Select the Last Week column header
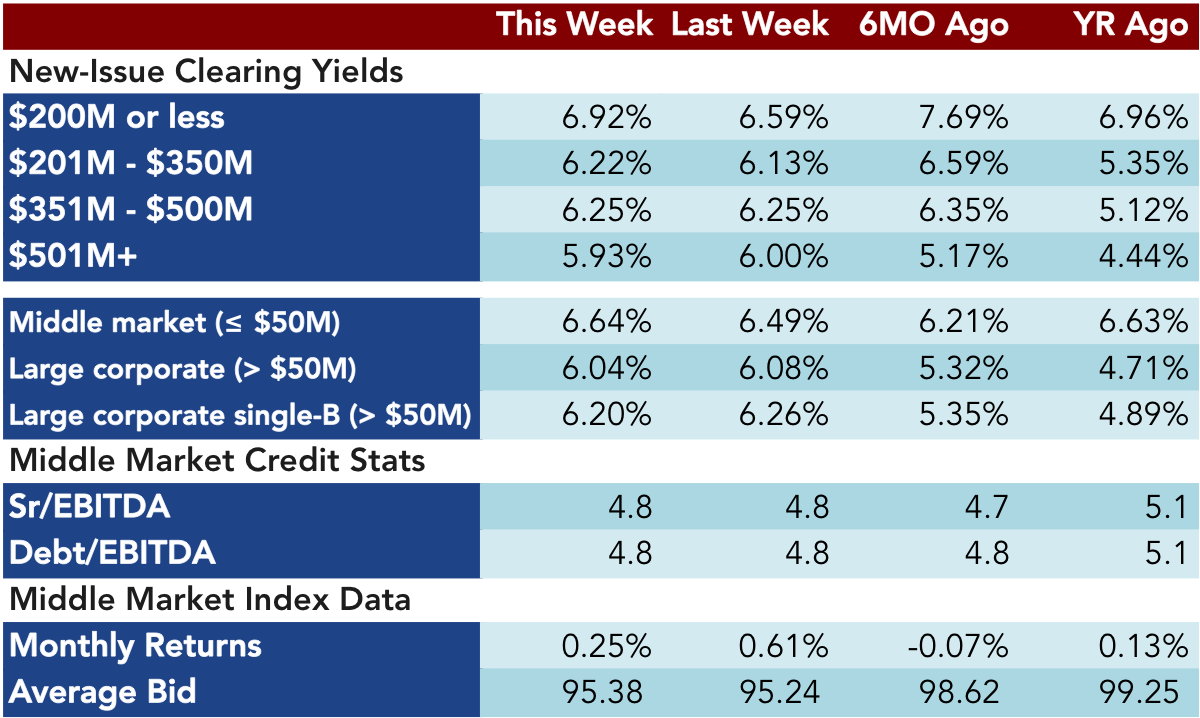Viewport: 1200px width, 718px height. 750,25
